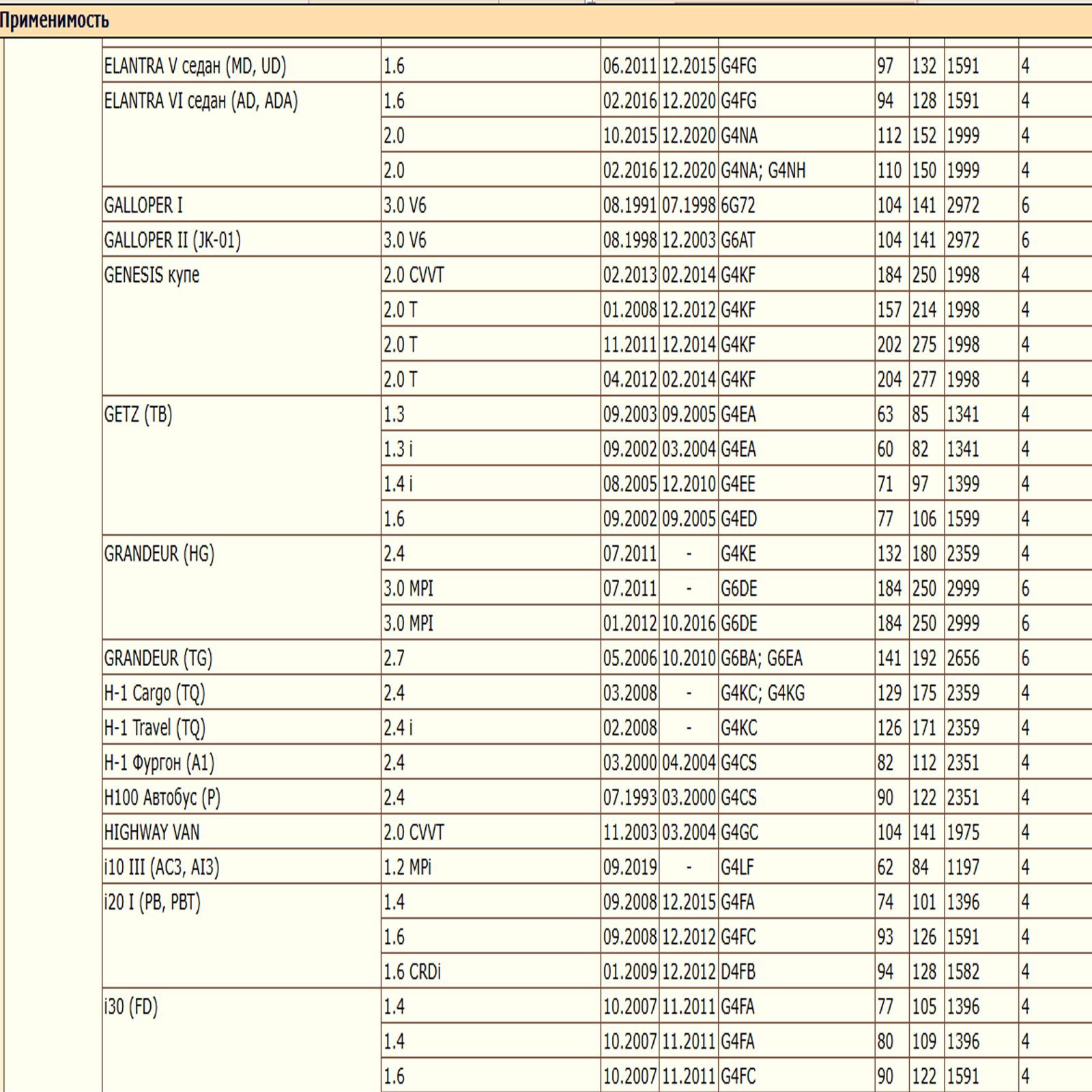Select the 1.2 MPi engine cell
The image size is (1092, 1092).
pyautogui.click(x=407, y=867)
